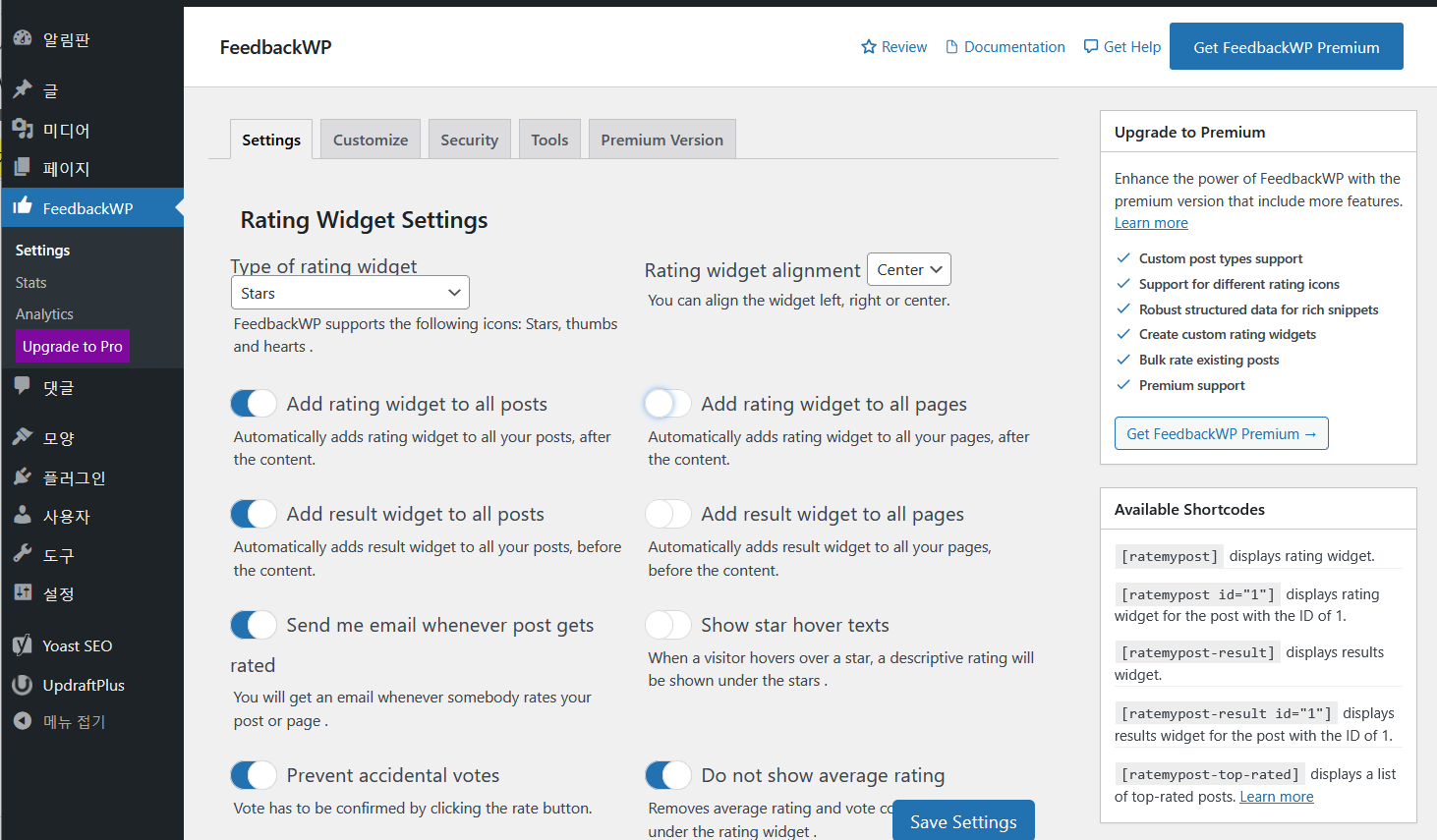Click the FeedbackWP page title

click(x=276, y=47)
